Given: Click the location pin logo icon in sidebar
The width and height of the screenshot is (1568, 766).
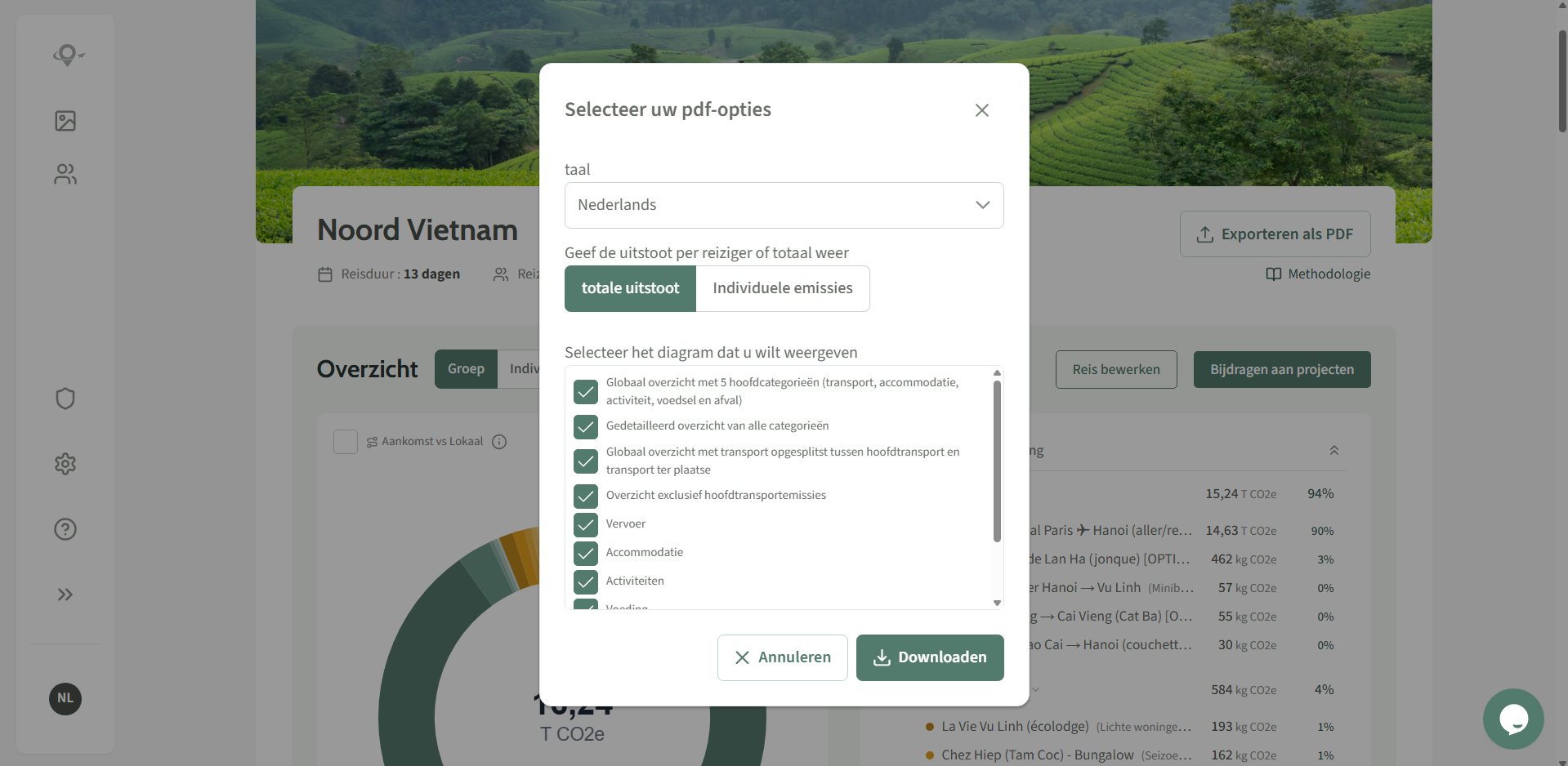Looking at the screenshot, I should (x=68, y=55).
